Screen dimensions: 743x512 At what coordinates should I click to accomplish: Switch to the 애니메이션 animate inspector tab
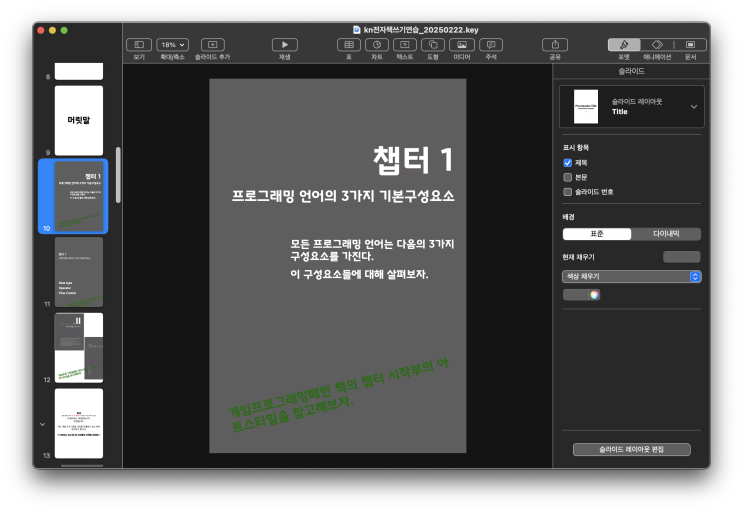(x=657, y=45)
